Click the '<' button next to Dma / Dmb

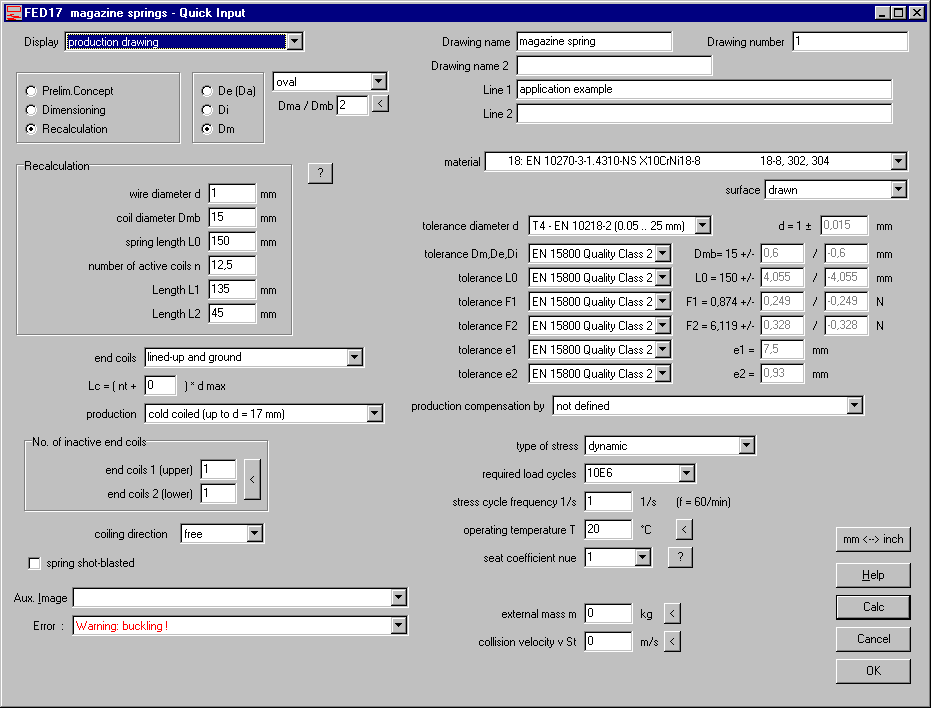[380, 103]
